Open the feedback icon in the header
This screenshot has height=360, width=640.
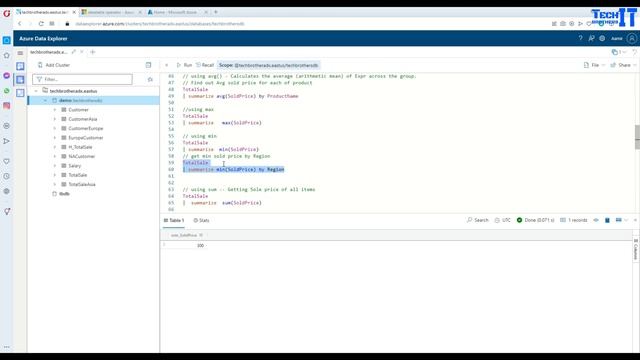tap(591, 38)
